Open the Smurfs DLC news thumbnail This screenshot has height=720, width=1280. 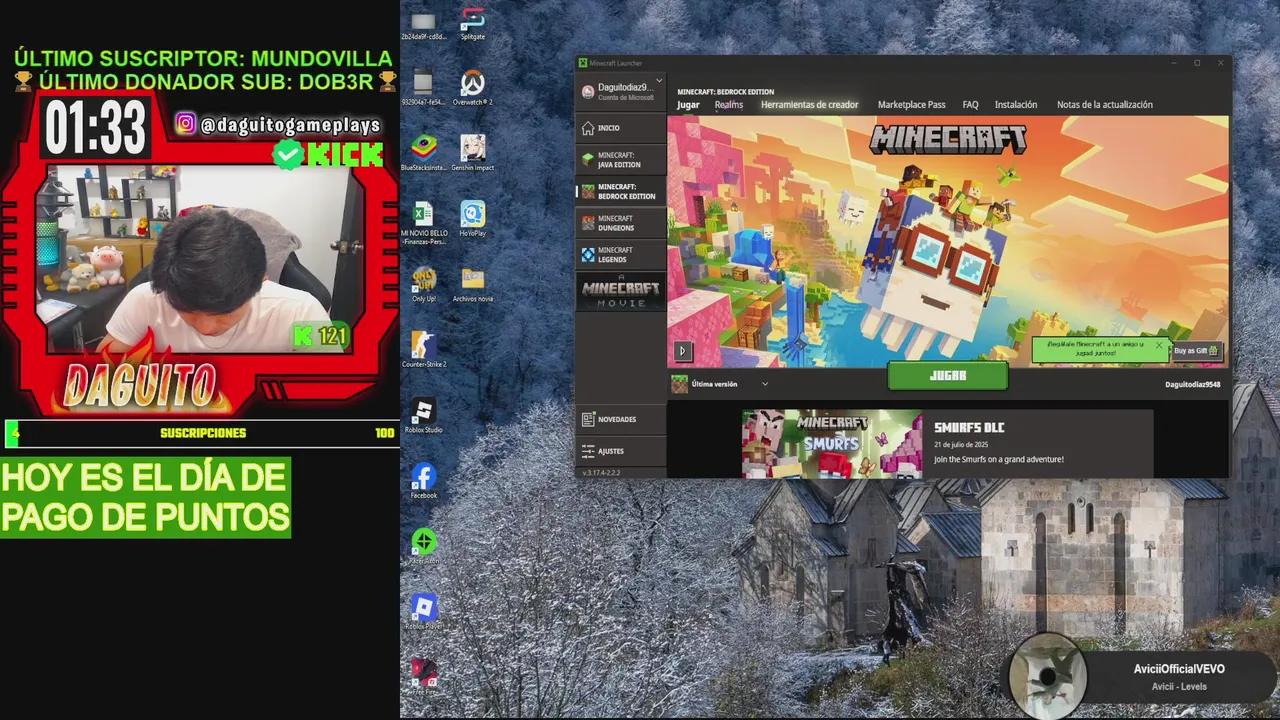pos(832,443)
